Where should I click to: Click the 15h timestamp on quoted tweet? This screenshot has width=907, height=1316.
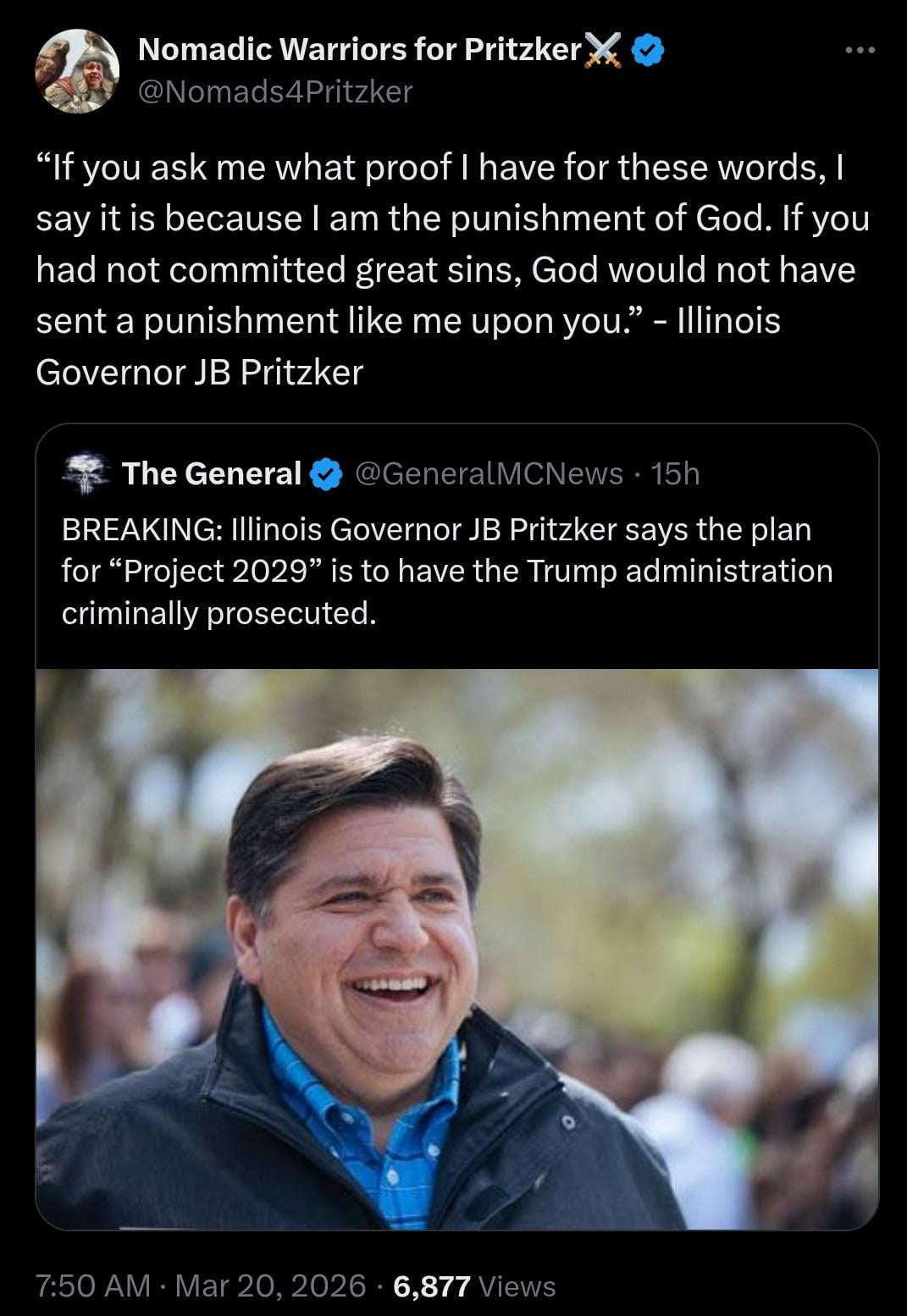tap(676, 473)
